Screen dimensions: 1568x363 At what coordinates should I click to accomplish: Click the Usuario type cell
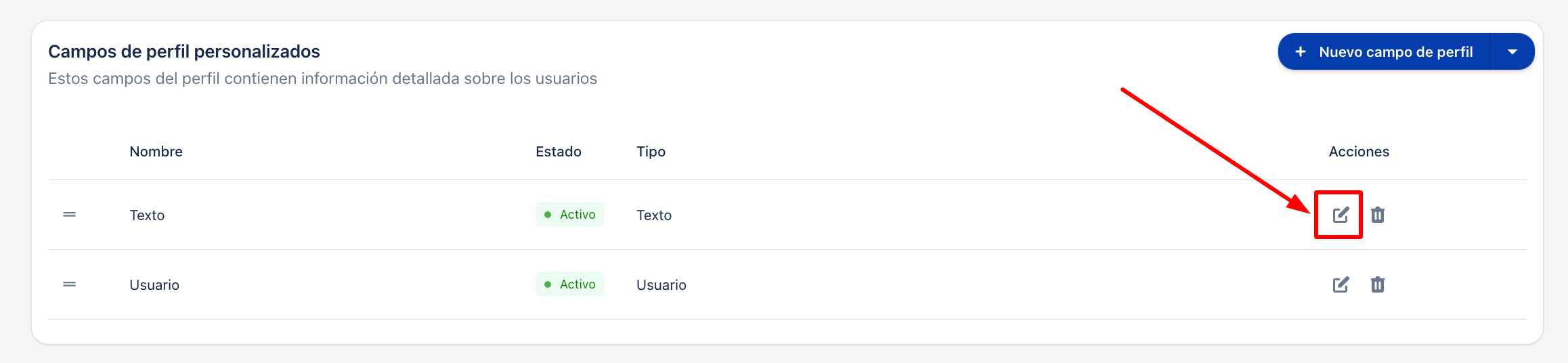point(661,285)
